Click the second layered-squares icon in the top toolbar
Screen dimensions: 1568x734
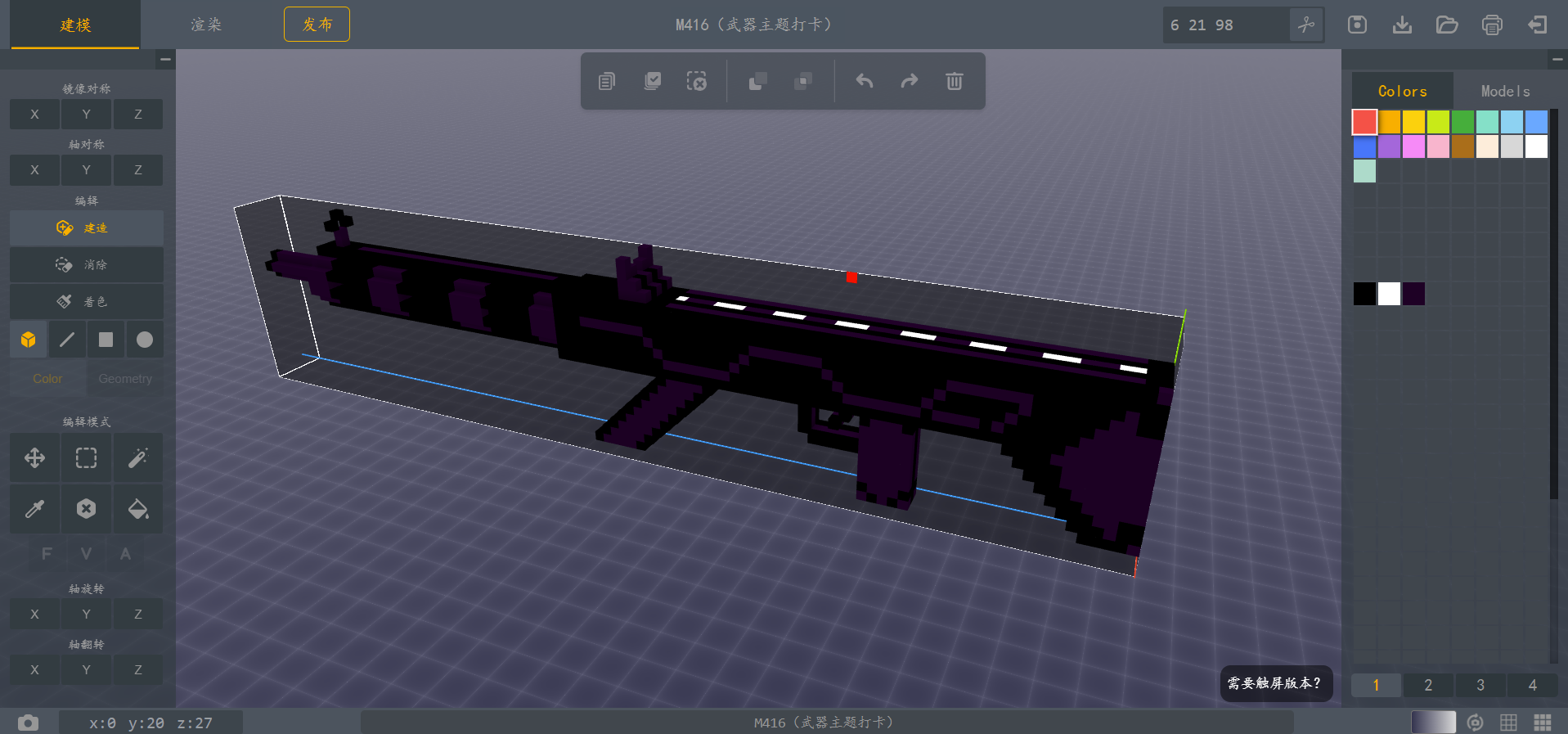click(803, 81)
